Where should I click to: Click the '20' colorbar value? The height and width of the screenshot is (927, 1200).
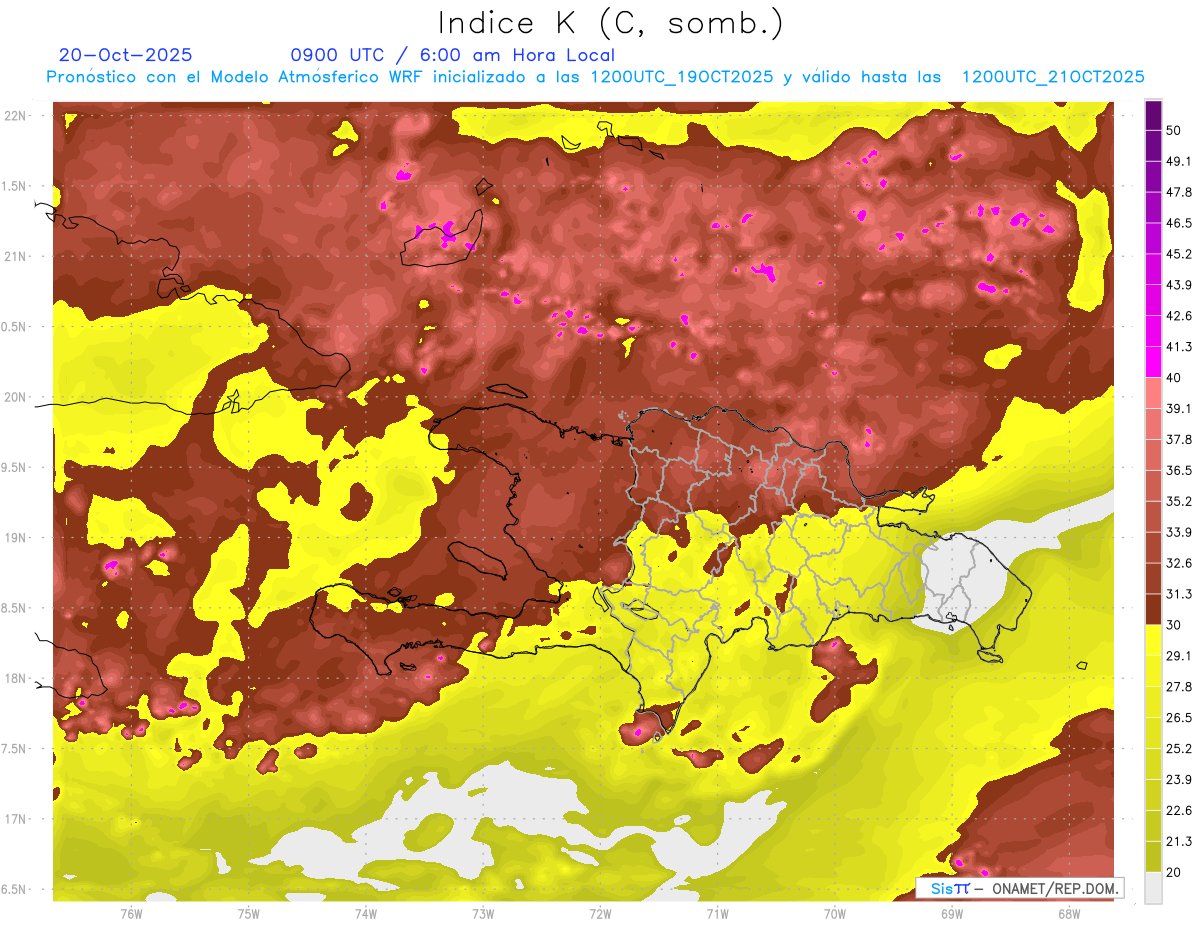coord(1174,873)
